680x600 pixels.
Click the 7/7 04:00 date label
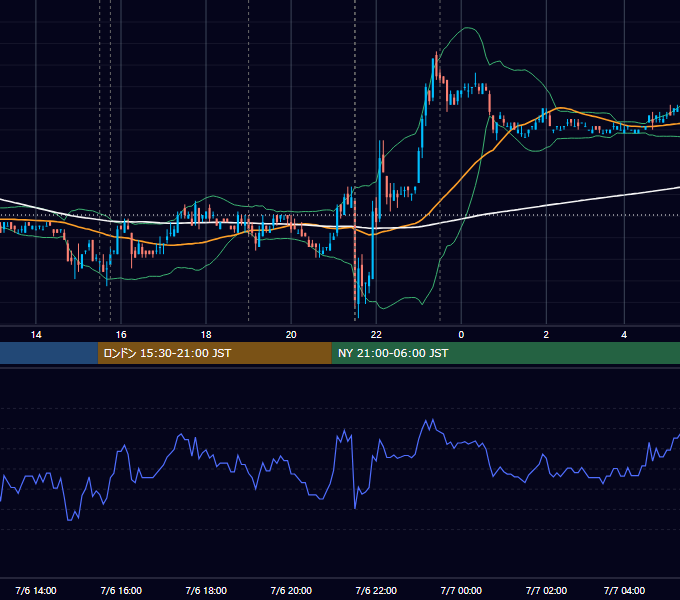pyautogui.click(x=624, y=590)
